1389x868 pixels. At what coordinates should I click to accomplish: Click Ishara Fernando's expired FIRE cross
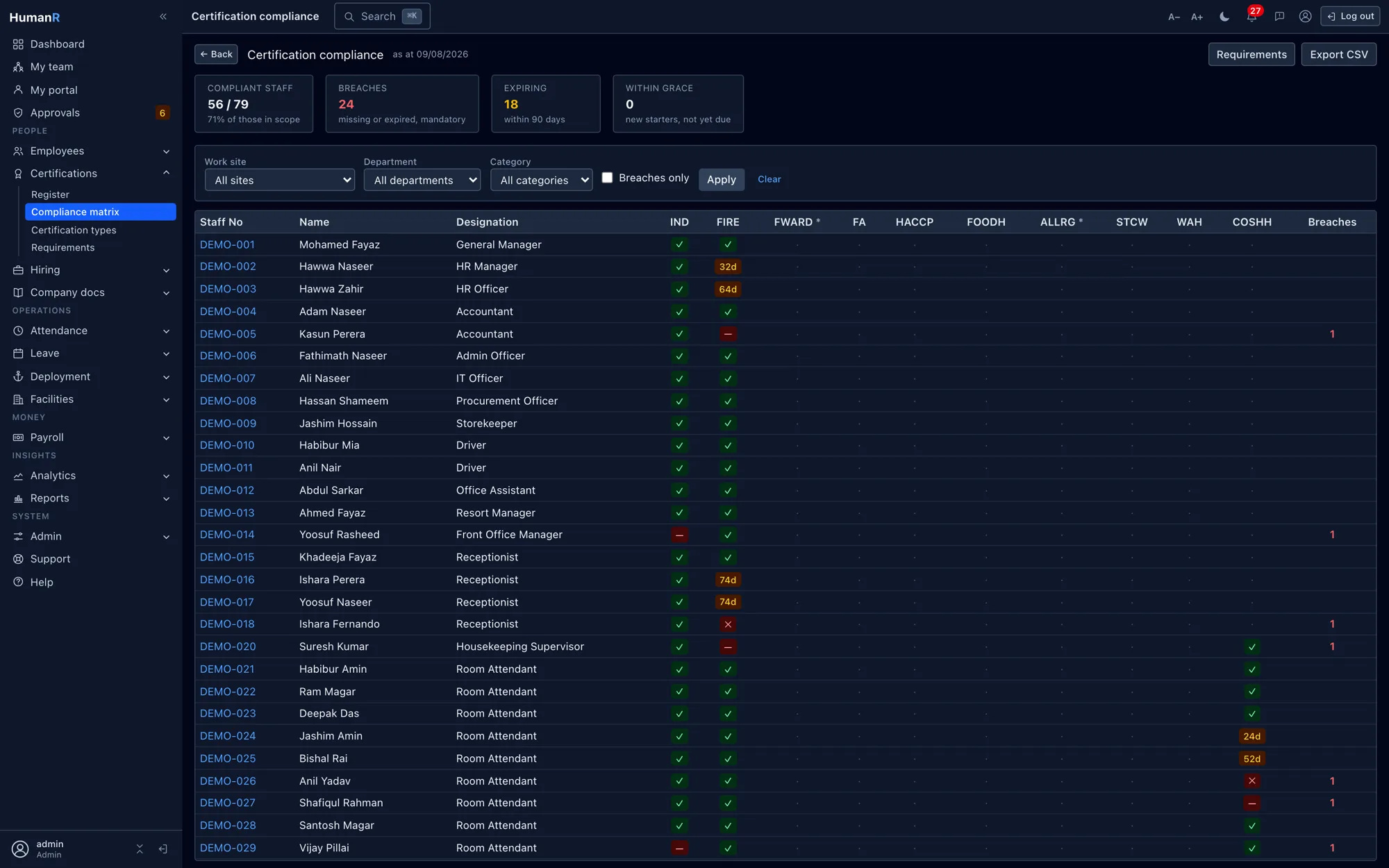tap(727, 624)
